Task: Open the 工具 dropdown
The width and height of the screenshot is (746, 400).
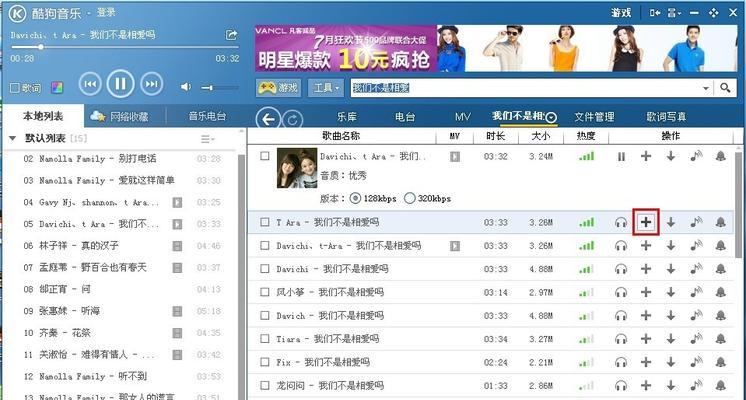Action: (x=326, y=88)
